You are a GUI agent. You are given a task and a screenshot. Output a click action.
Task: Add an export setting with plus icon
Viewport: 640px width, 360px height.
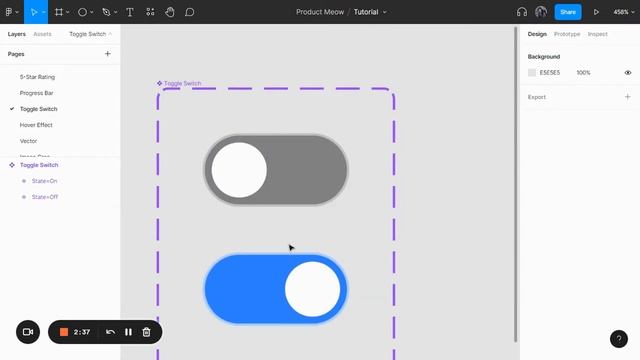click(627, 97)
